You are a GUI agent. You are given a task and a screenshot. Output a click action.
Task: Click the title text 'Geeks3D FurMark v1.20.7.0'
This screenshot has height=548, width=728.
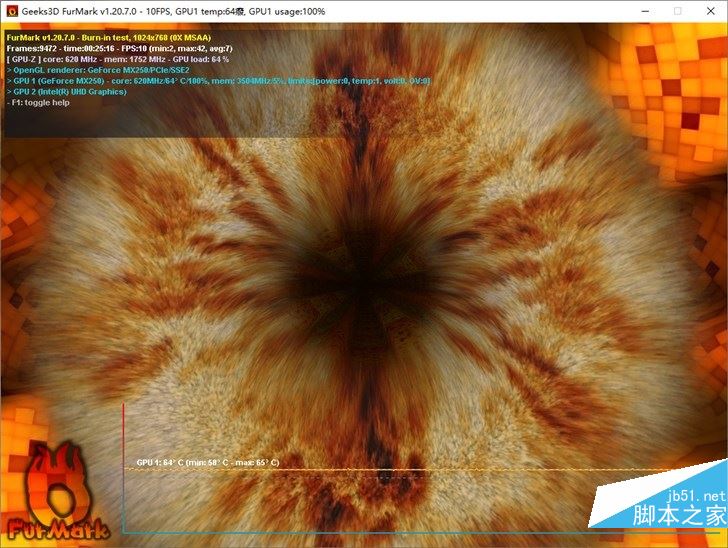79,12
